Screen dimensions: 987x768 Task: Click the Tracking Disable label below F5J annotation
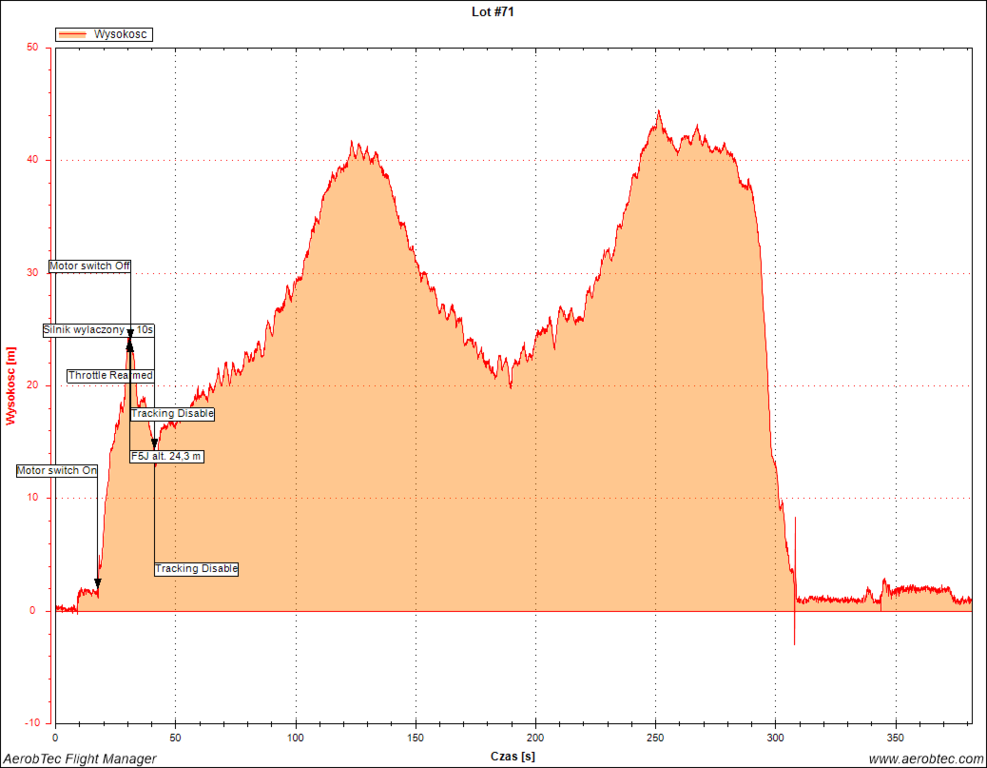(197, 569)
